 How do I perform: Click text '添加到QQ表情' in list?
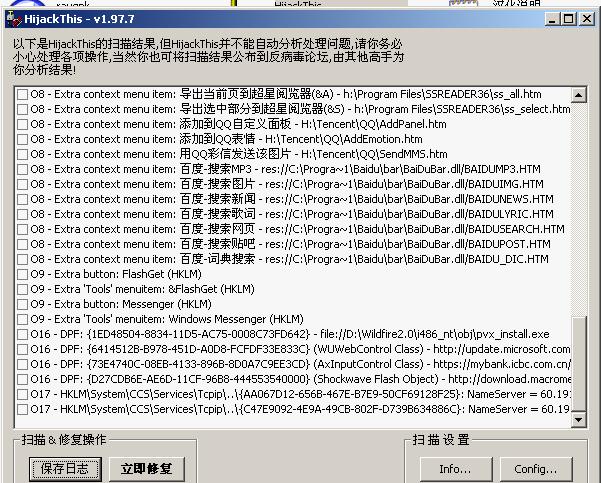[x=217, y=139]
